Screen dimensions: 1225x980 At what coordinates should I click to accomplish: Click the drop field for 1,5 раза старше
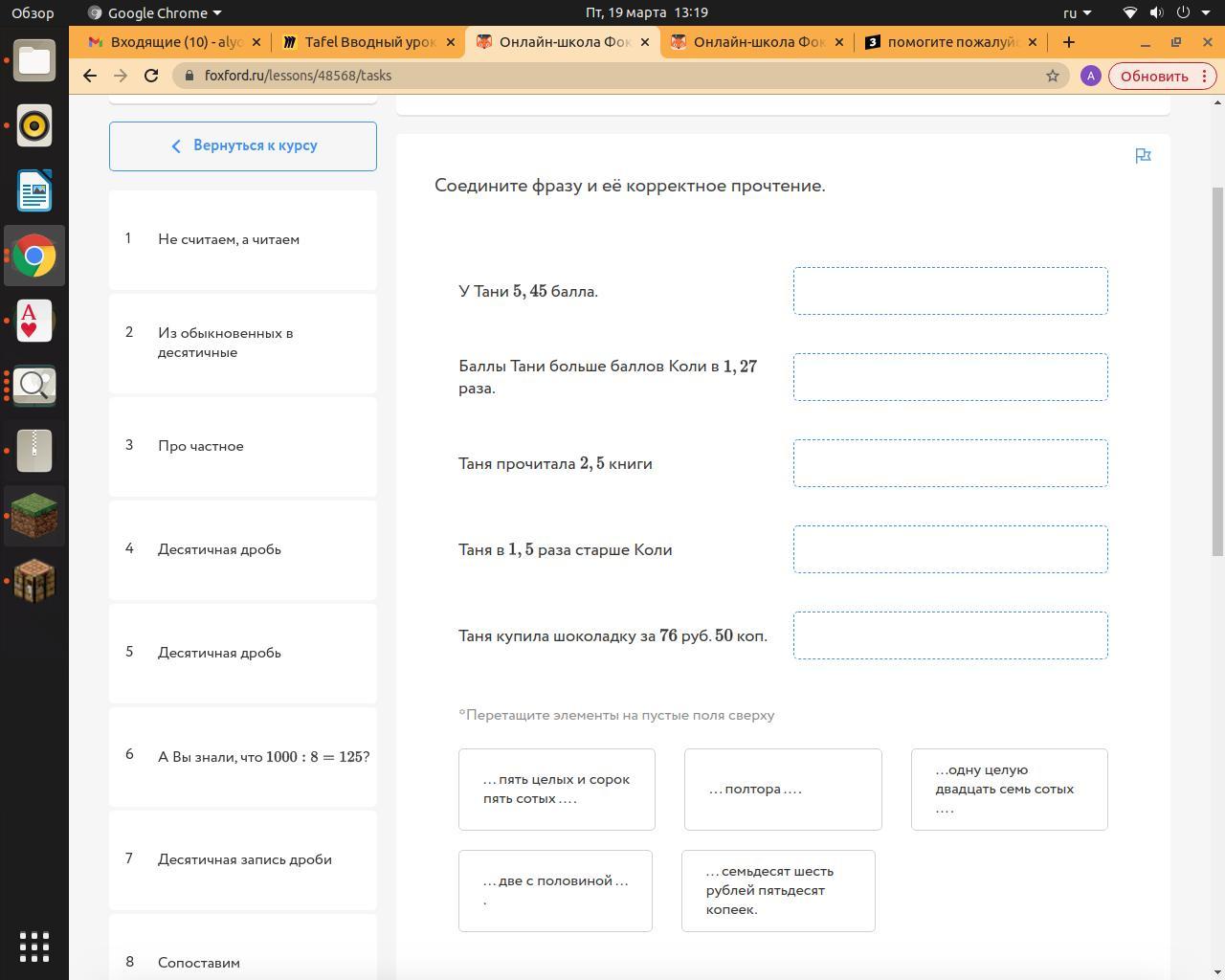pyautogui.click(x=950, y=549)
